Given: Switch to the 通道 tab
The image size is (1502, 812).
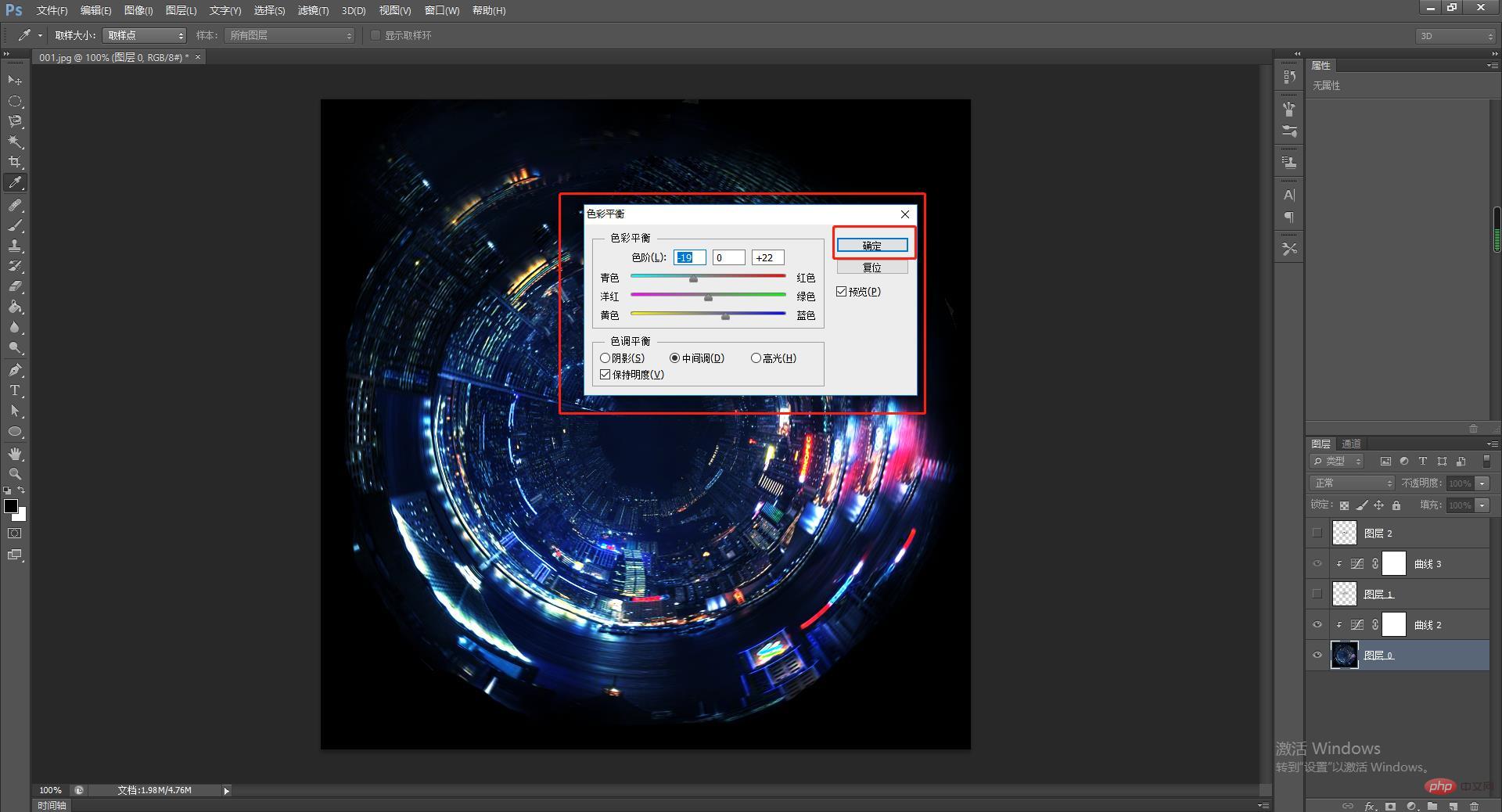Looking at the screenshot, I should (x=1351, y=444).
